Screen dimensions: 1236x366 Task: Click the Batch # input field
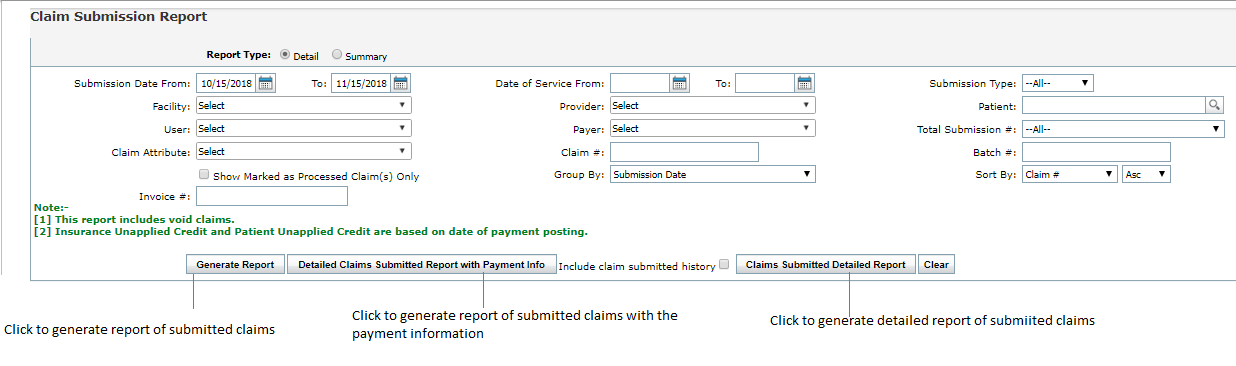tap(1096, 151)
